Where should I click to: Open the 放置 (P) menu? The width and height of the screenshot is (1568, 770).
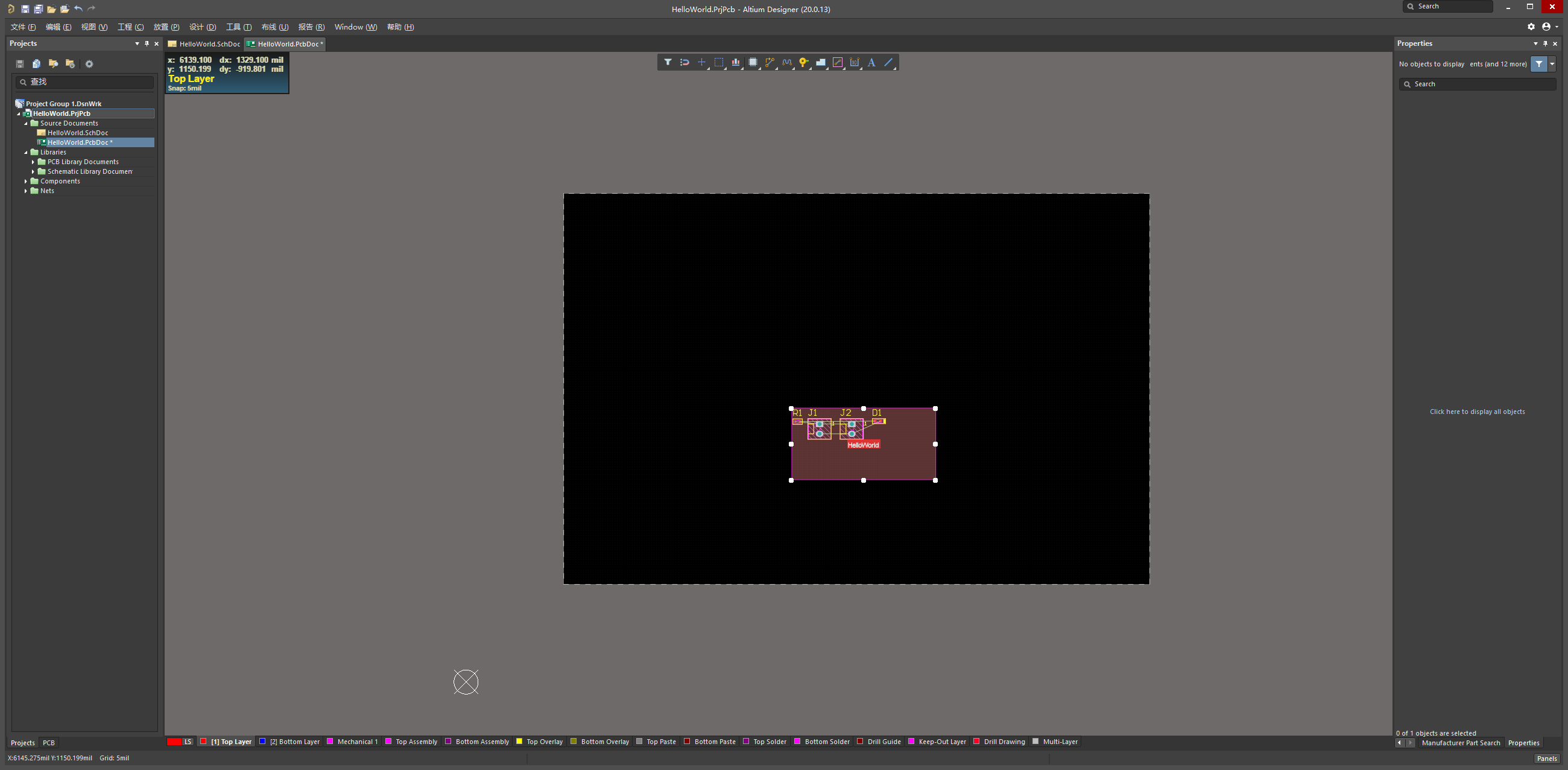coord(166,27)
